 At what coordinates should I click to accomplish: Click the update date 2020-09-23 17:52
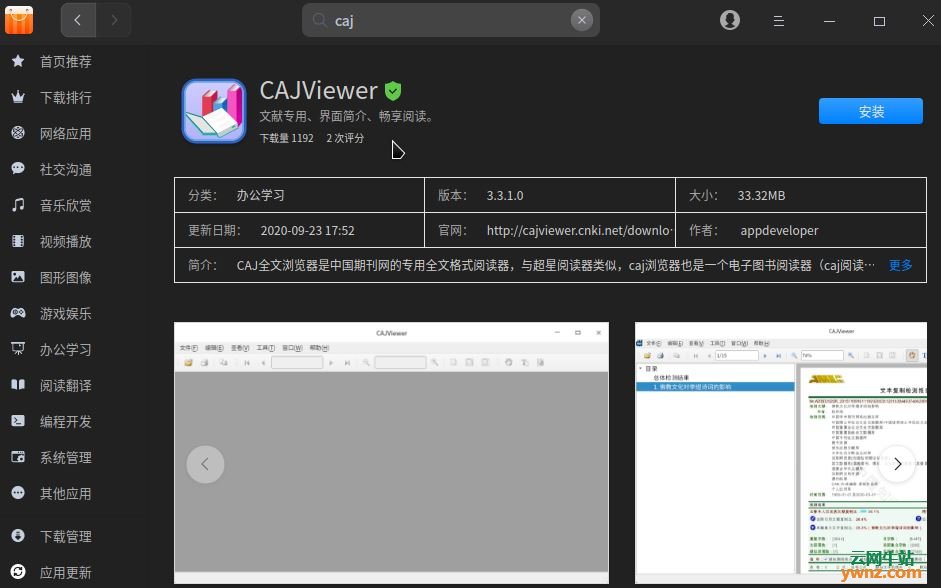tap(307, 230)
